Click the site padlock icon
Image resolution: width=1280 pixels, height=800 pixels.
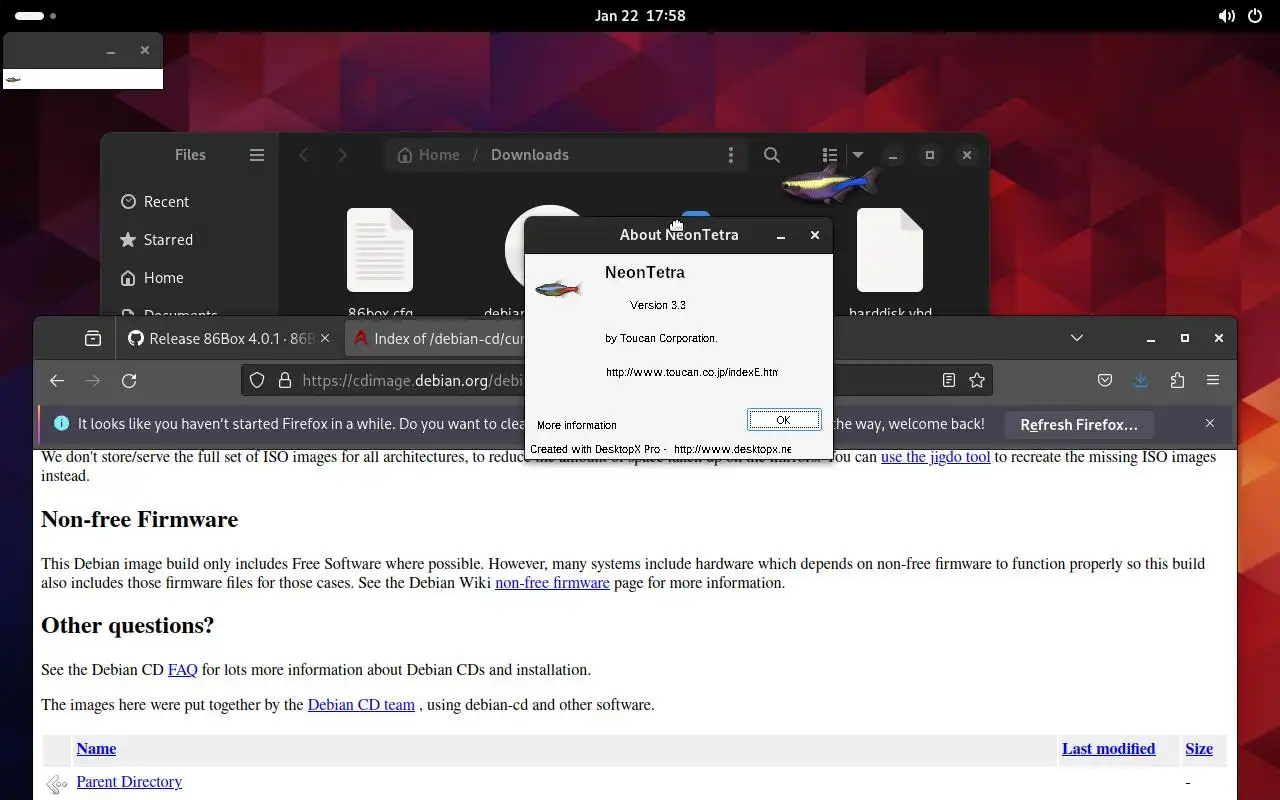pyautogui.click(x=284, y=381)
